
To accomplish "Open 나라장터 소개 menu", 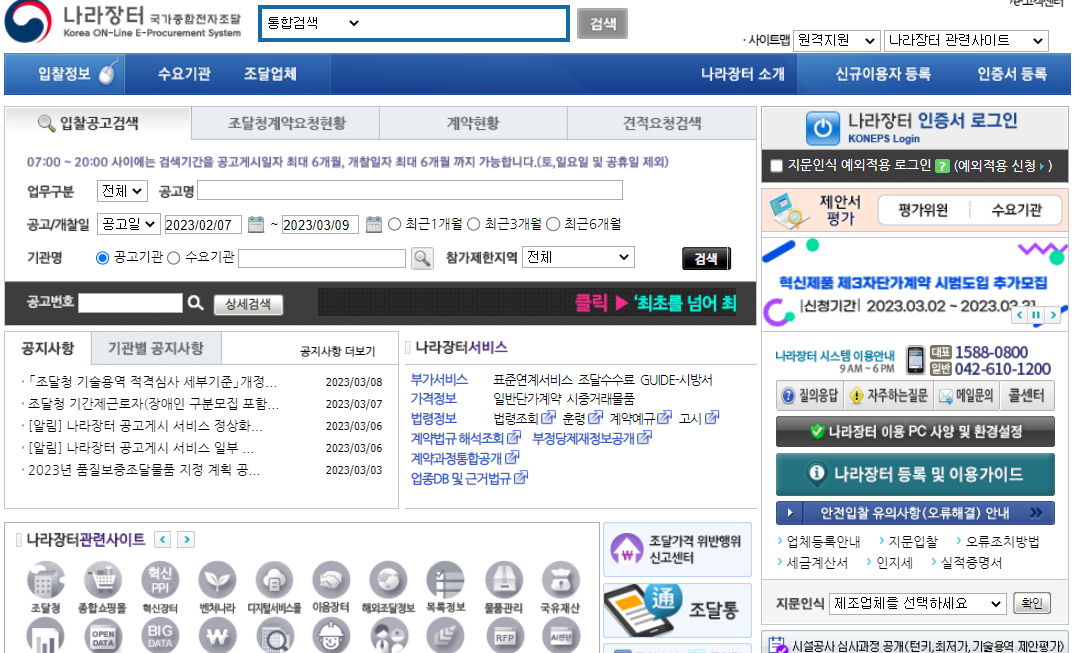I will [742, 74].
